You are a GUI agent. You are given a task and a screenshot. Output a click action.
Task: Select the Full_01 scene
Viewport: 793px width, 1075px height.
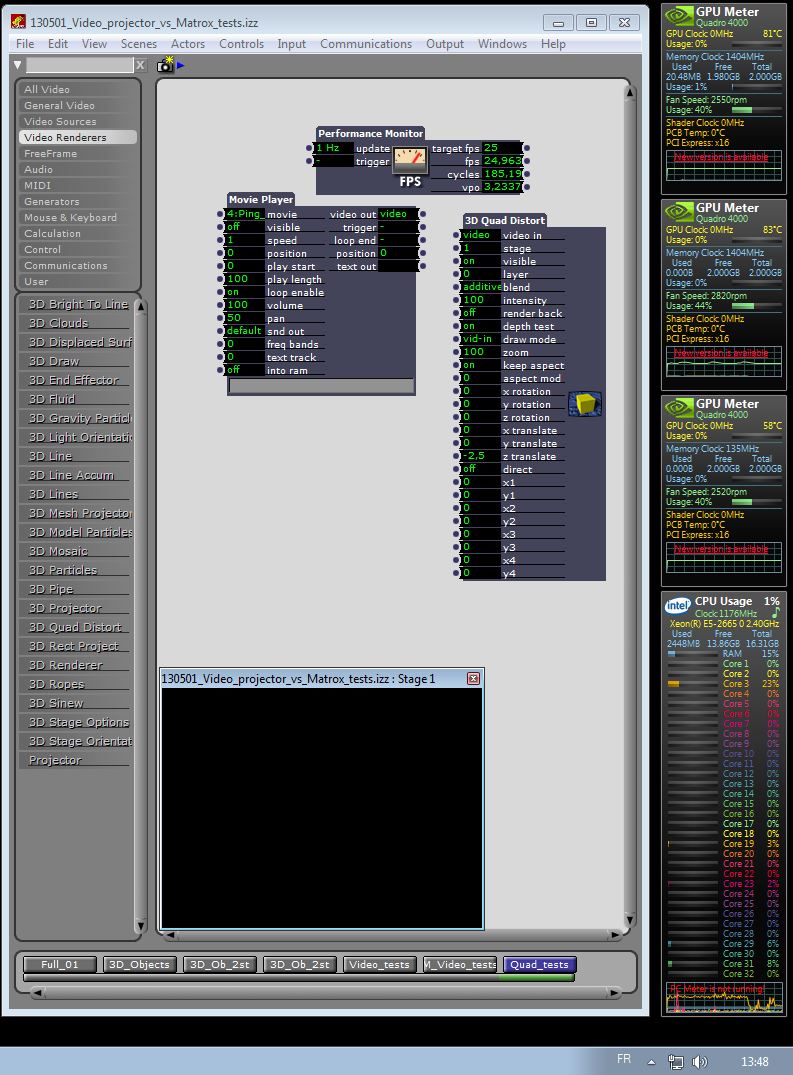[x=60, y=965]
